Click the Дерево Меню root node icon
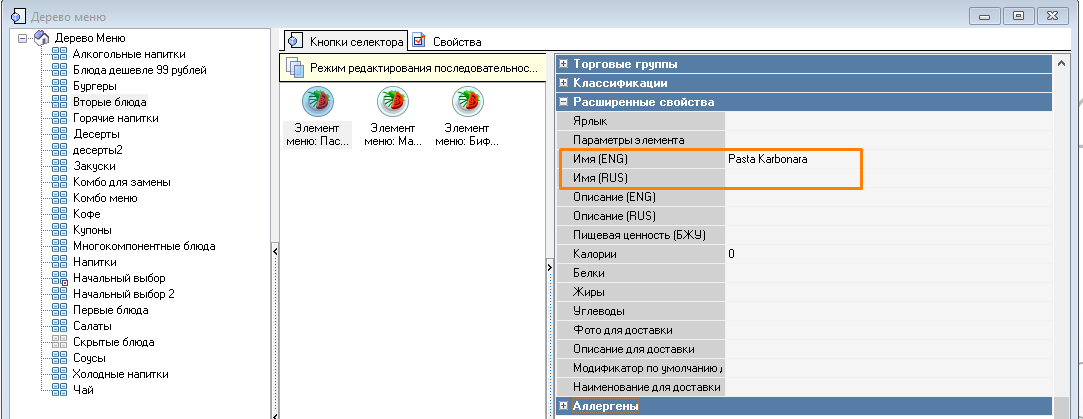The image size is (1083, 419). click(42, 38)
